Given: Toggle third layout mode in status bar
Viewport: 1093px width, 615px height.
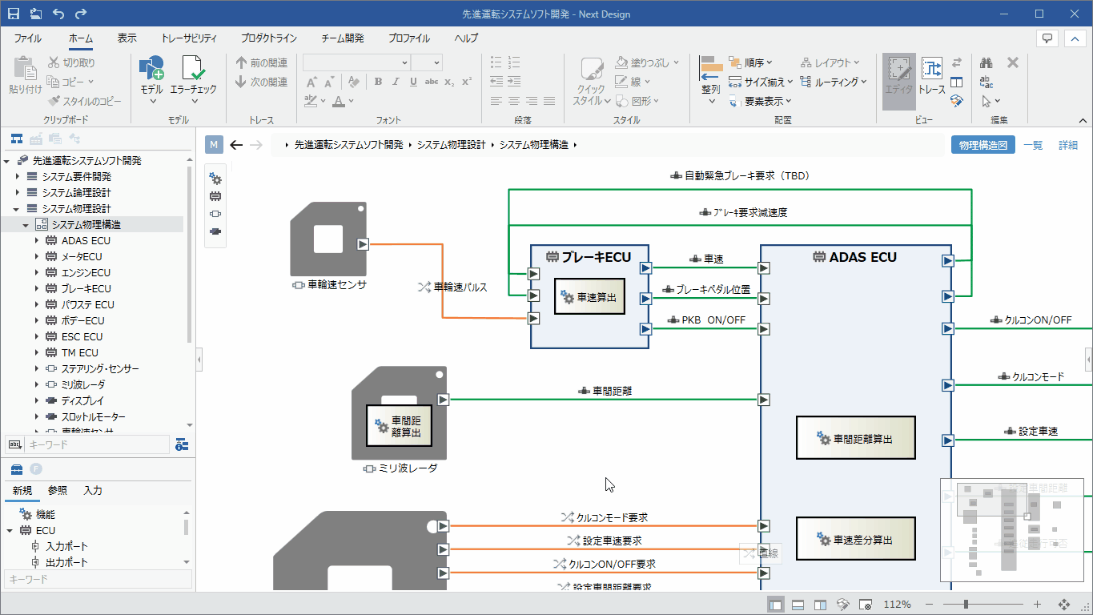Looking at the screenshot, I should click(820, 605).
